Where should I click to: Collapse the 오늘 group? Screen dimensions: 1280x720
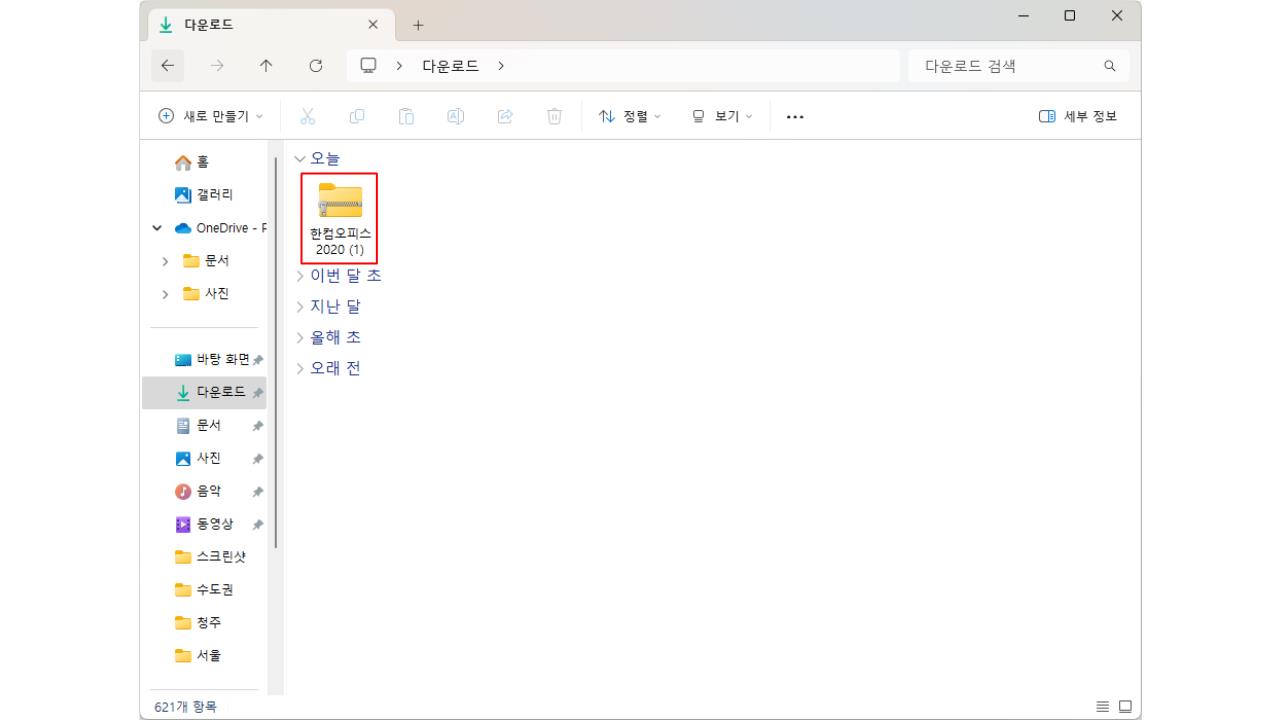[x=298, y=157]
